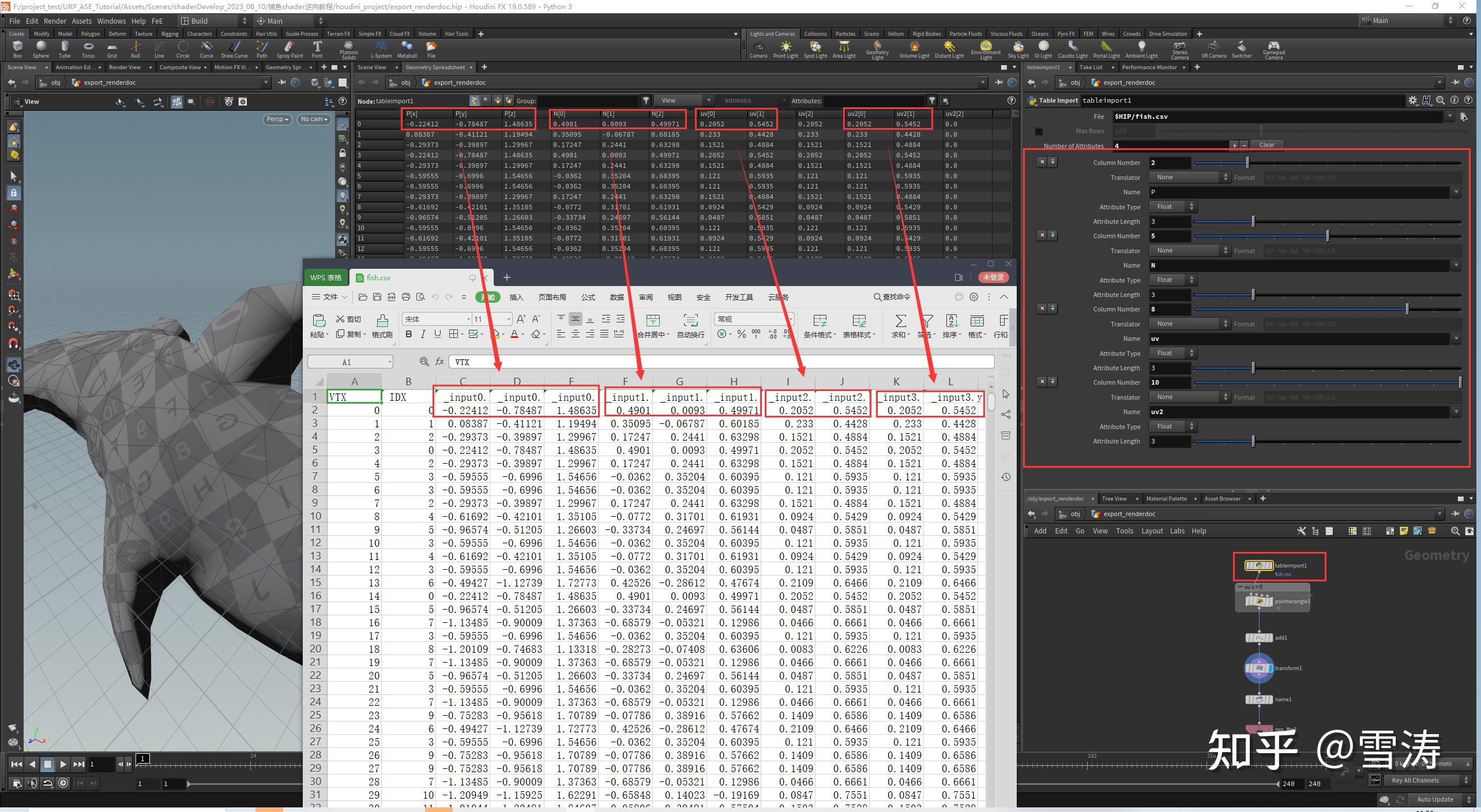Switch to the Polygon shelf tab
Image resolution: width=1481 pixels, height=812 pixels.
pyautogui.click(x=91, y=34)
